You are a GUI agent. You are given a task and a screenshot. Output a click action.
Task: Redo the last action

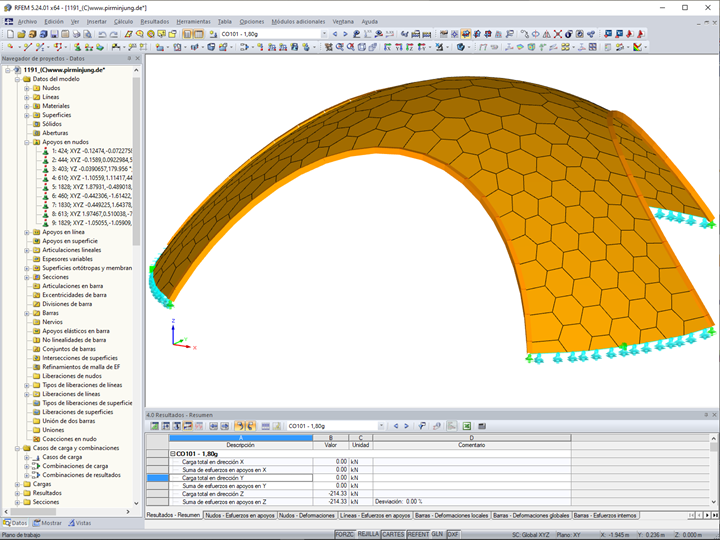(113, 34)
